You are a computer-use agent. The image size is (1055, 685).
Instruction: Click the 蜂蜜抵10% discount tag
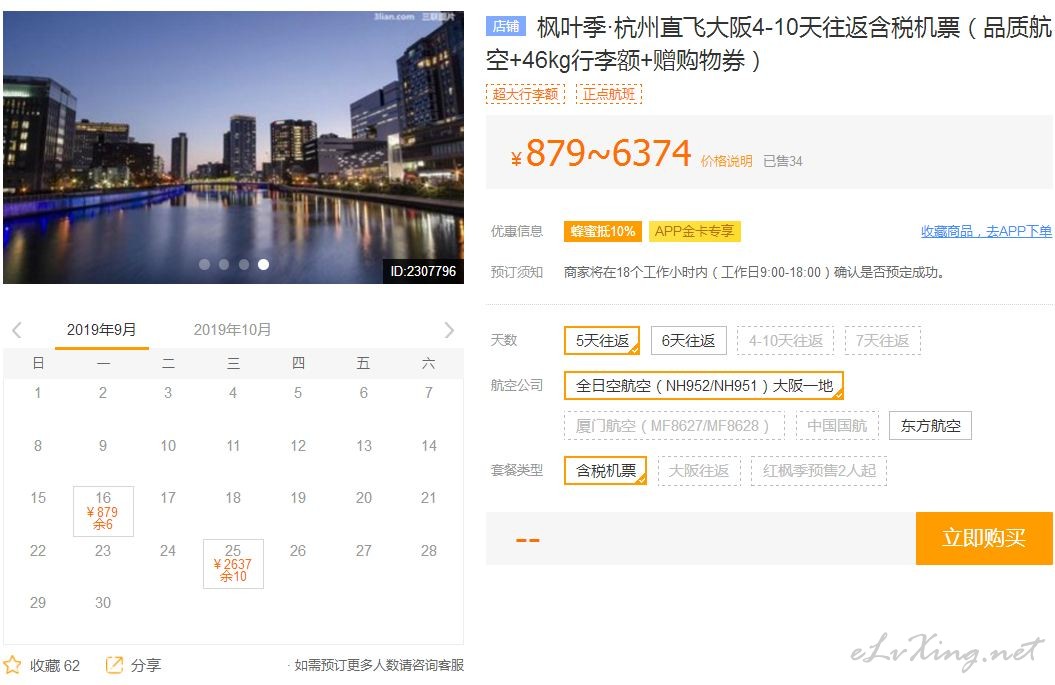pos(603,231)
